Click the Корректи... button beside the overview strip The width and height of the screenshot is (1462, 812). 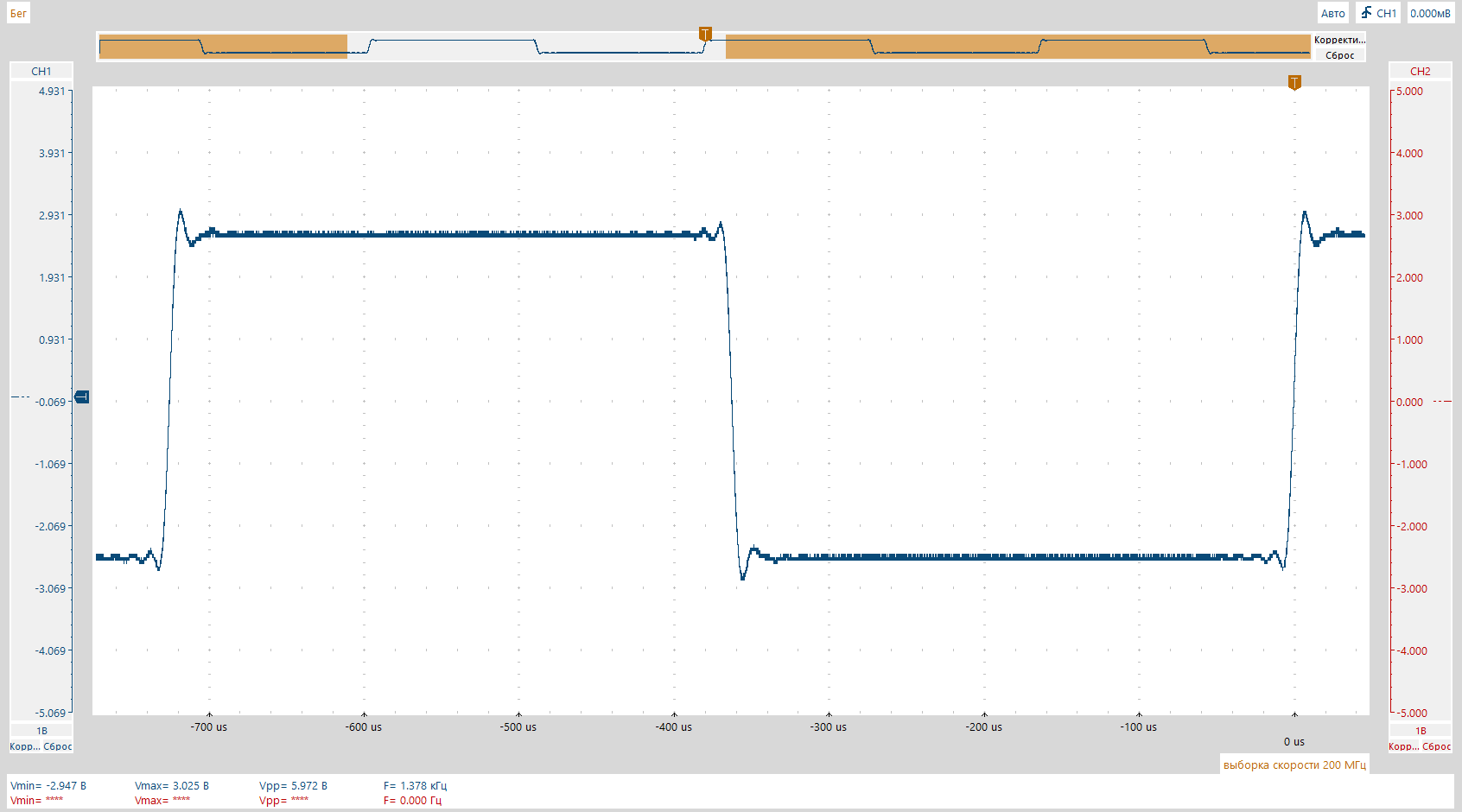(x=1339, y=40)
